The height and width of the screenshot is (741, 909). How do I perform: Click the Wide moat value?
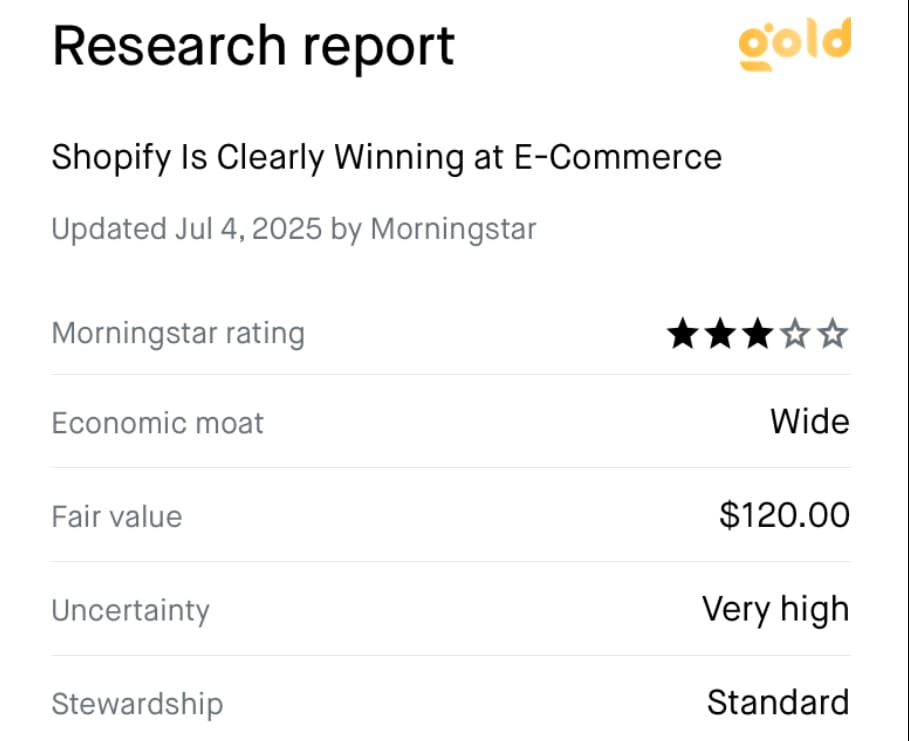[810, 422]
